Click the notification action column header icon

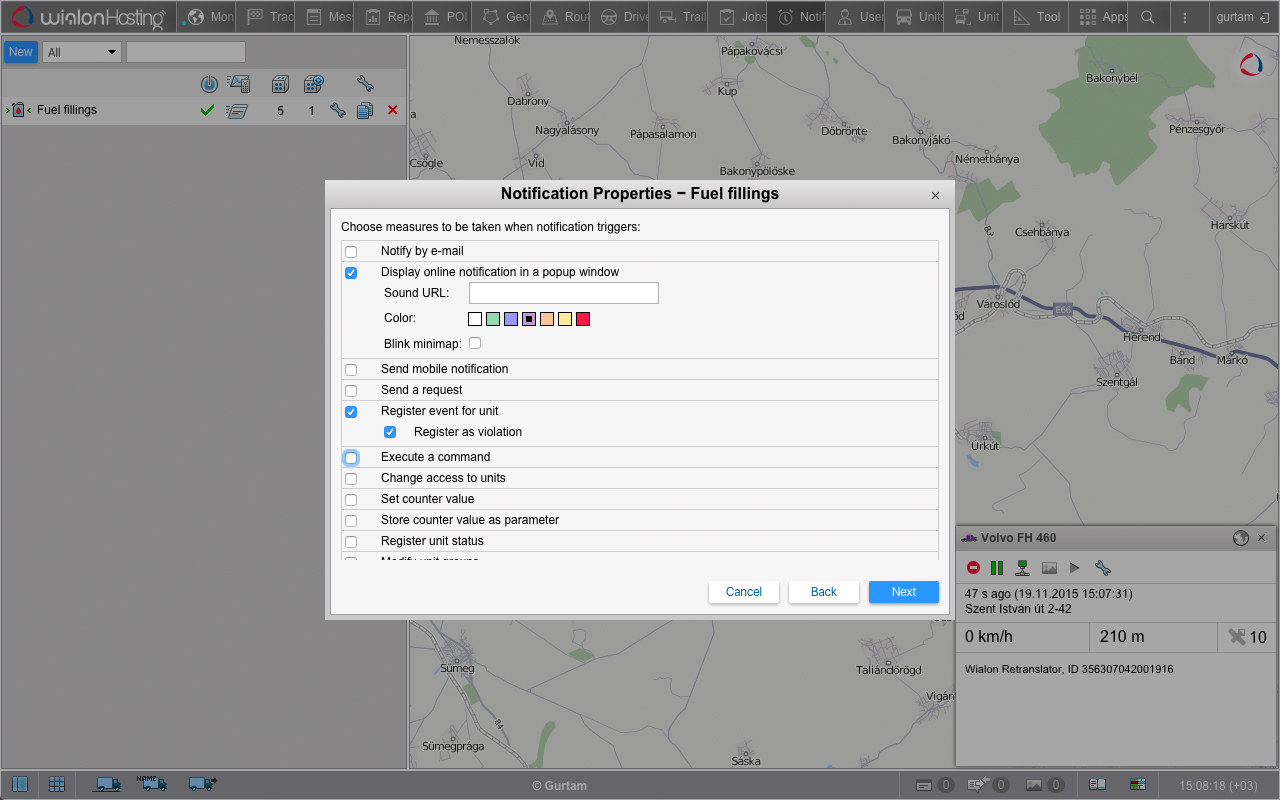(x=238, y=84)
